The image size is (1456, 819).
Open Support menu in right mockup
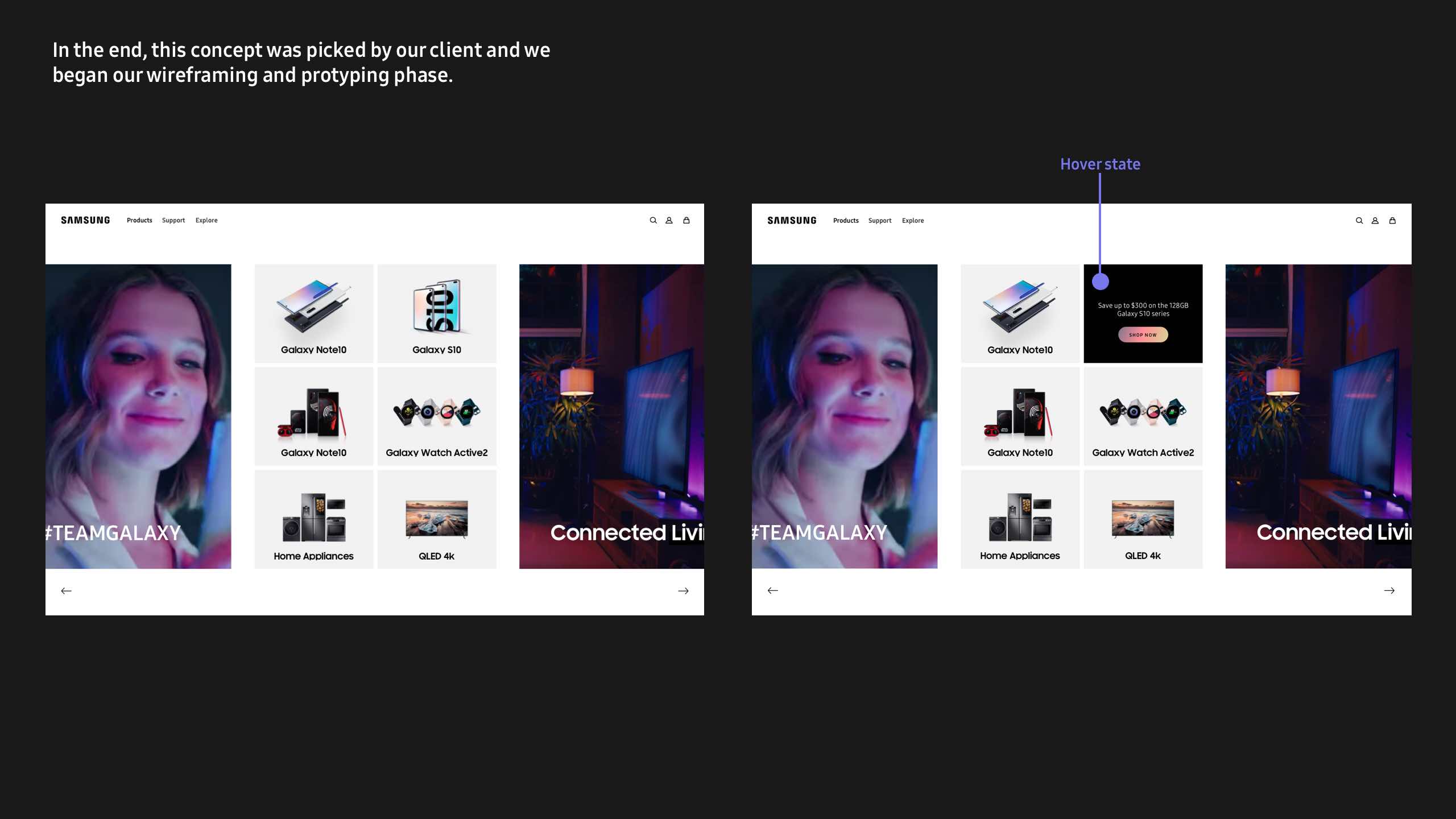(880, 221)
